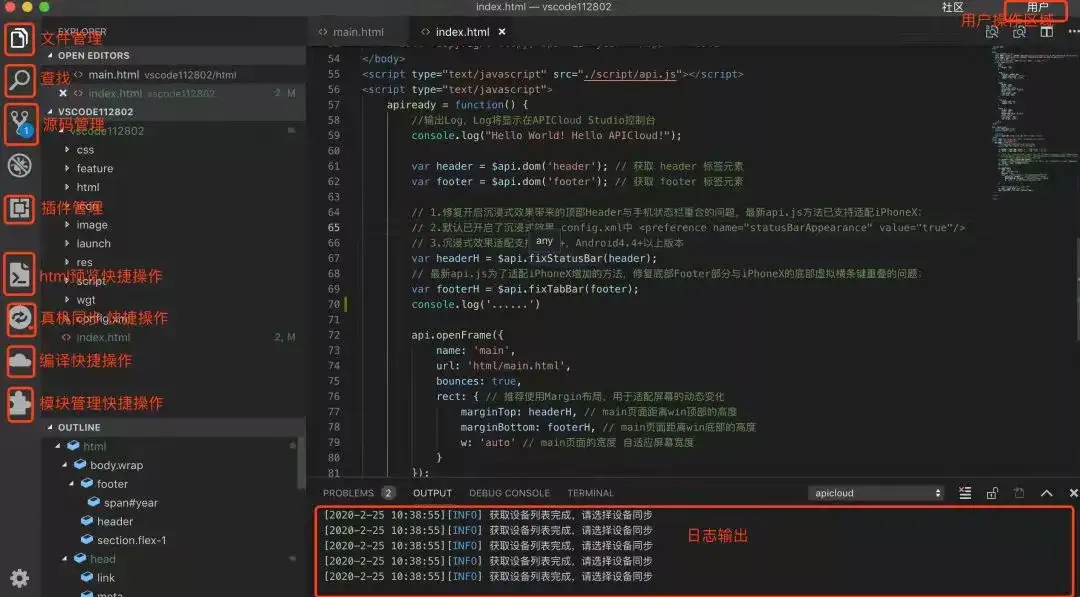1080x597 pixels.
Task: Collapse the OUTLINE section
Action: click(x=50, y=427)
